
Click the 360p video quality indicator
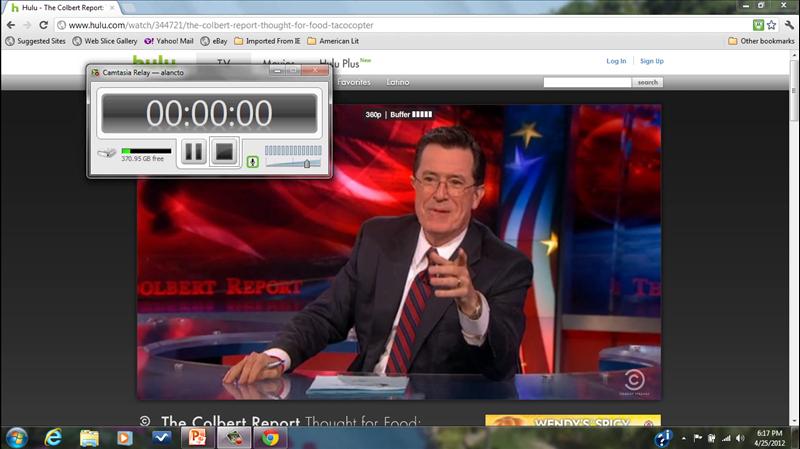(373, 114)
